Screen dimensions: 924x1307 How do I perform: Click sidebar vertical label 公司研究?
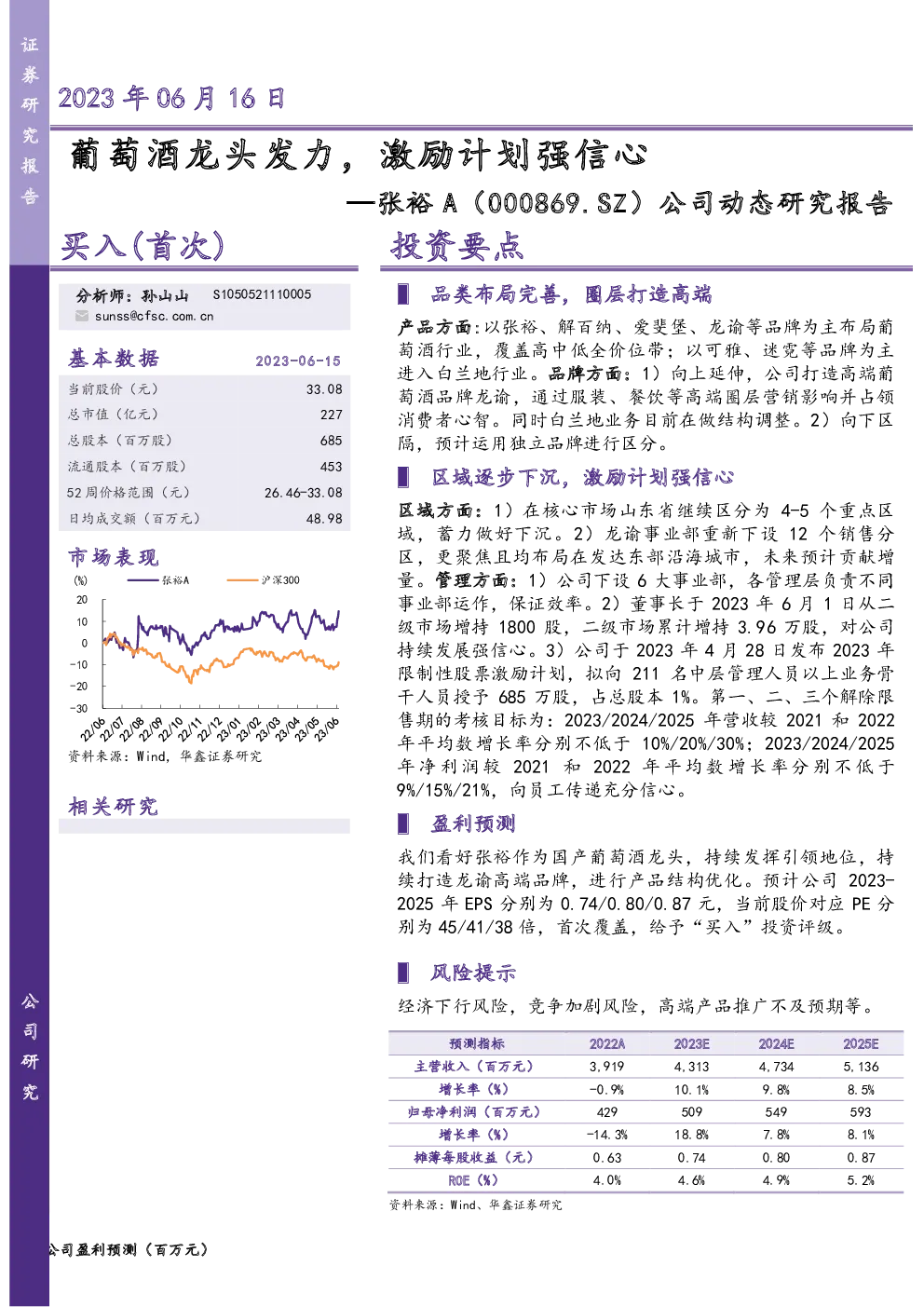pos(30,1046)
